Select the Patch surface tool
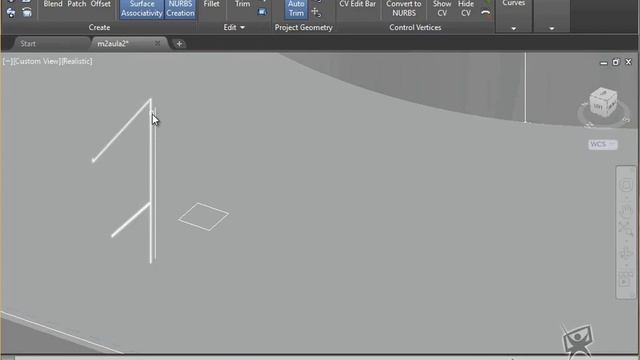 pos(77,4)
